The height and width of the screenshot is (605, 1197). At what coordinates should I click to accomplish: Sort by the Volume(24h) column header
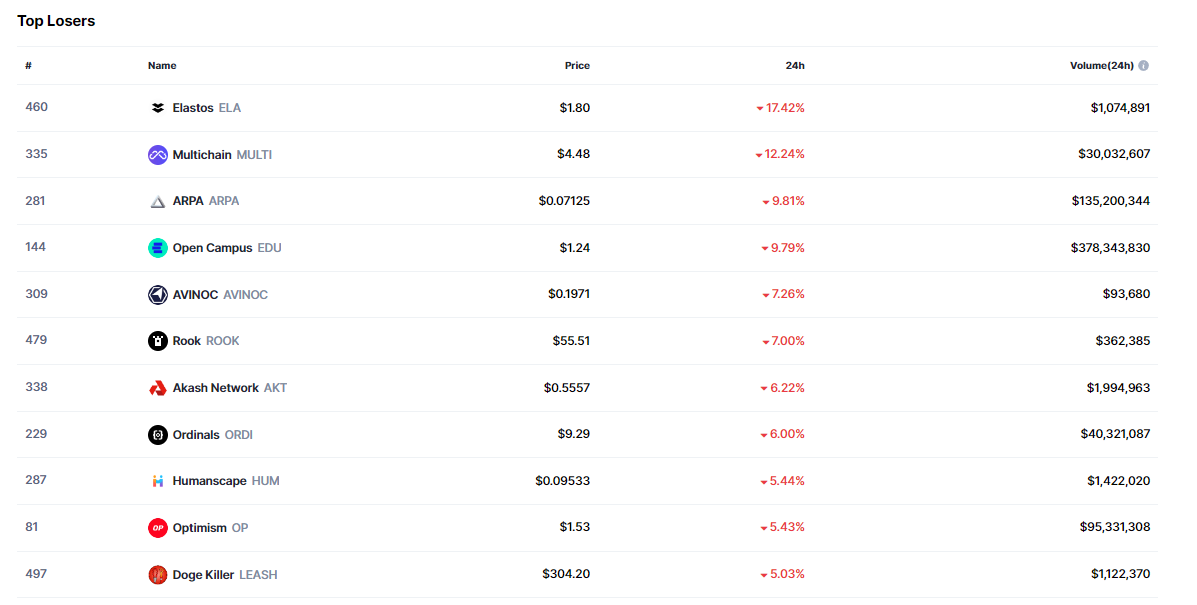[1101, 66]
